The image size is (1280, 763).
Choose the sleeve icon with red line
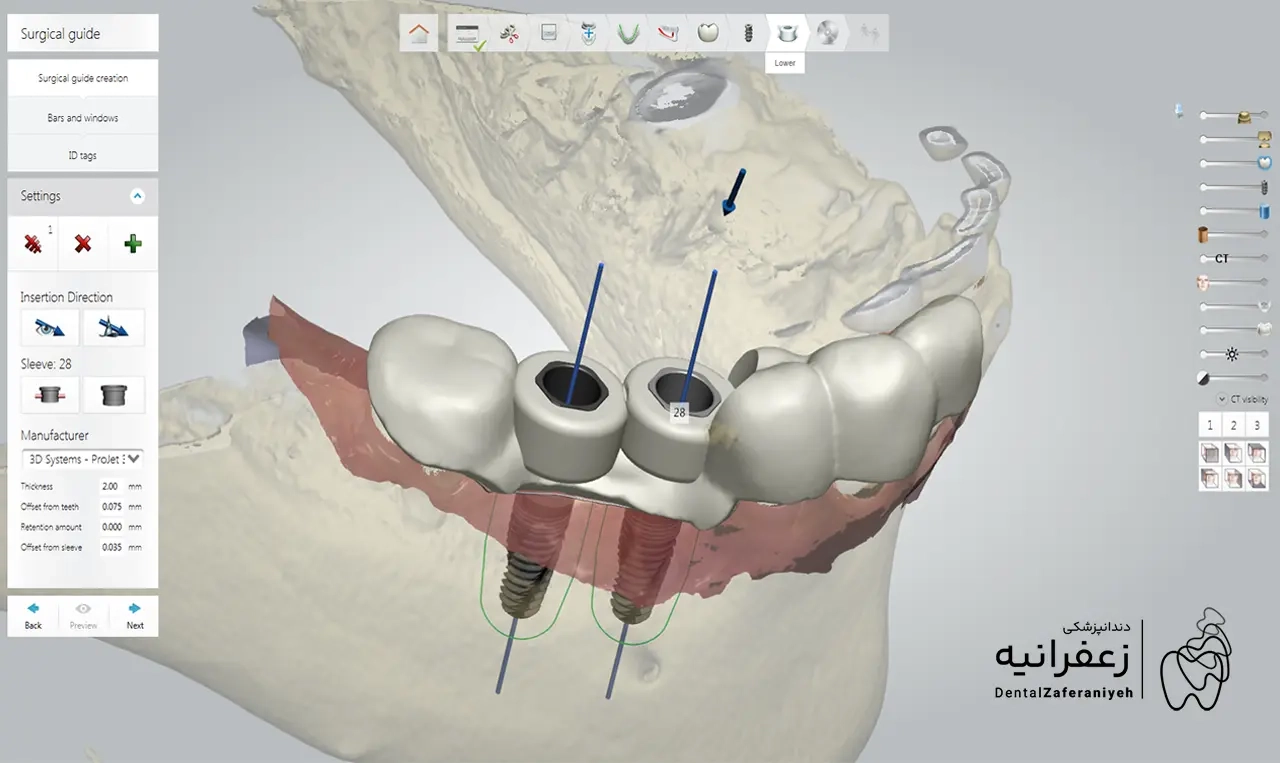pyautogui.click(x=51, y=395)
